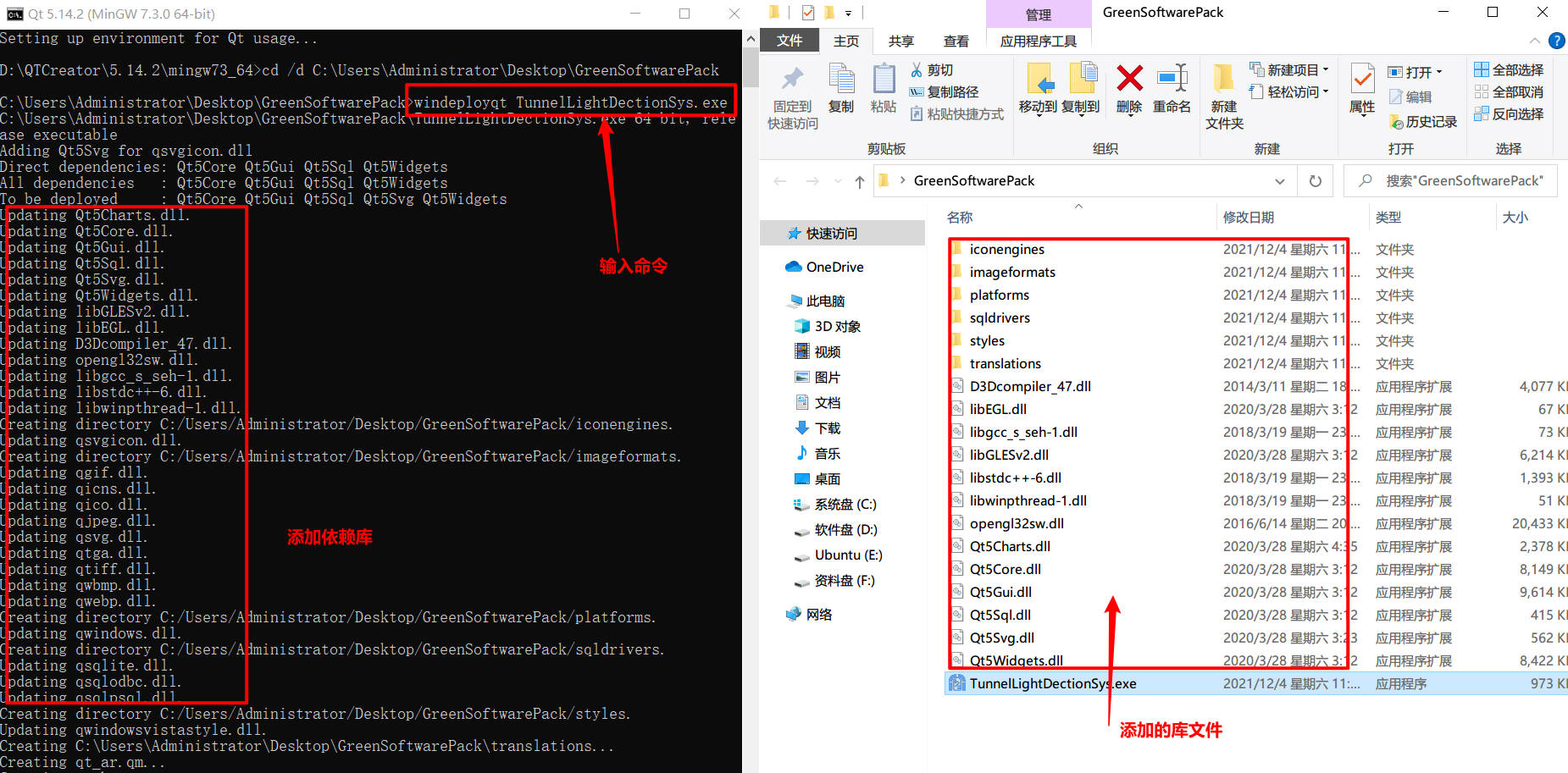Click the Copy To (复制到) icon
Image resolution: width=1568 pixels, height=773 pixels.
pyautogui.click(x=1083, y=80)
